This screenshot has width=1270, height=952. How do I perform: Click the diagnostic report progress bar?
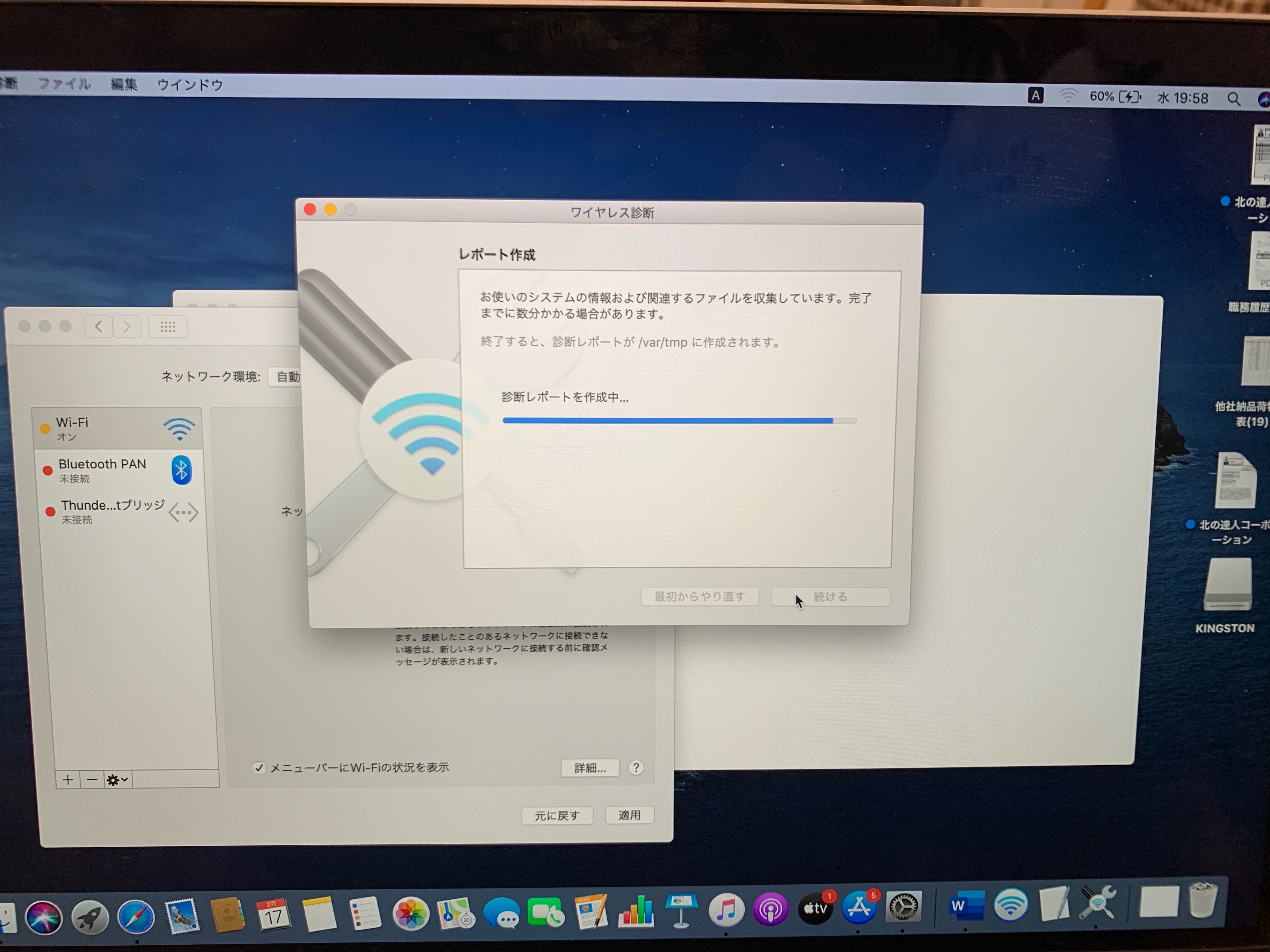coord(679,421)
